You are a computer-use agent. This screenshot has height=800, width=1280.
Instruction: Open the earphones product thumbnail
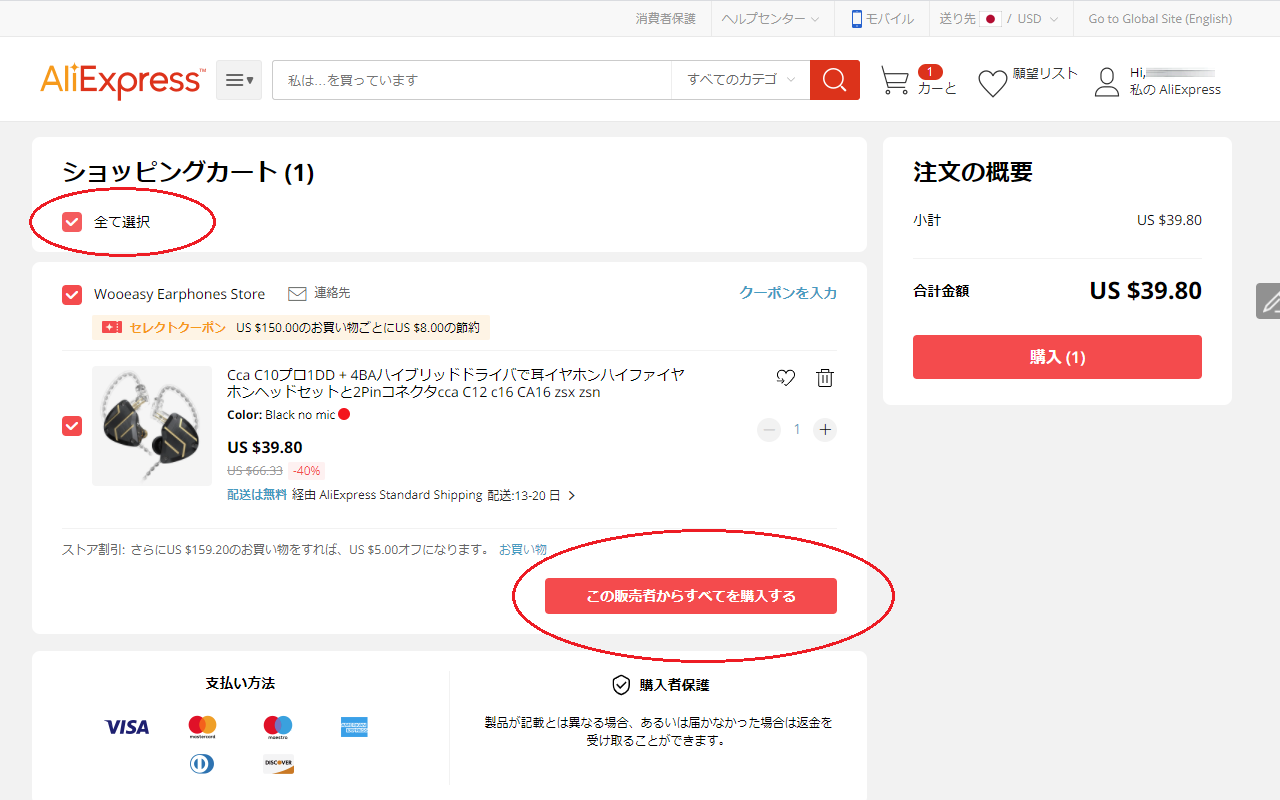pos(152,426)
